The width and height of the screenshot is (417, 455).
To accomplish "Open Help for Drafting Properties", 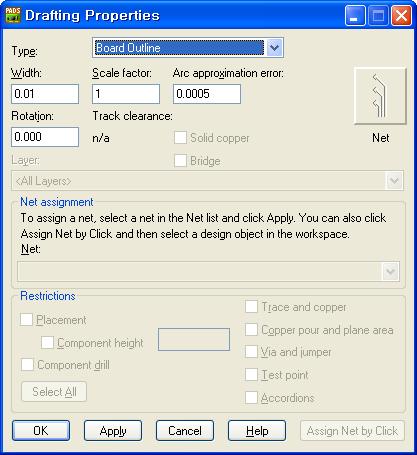I will coord(257,431).
